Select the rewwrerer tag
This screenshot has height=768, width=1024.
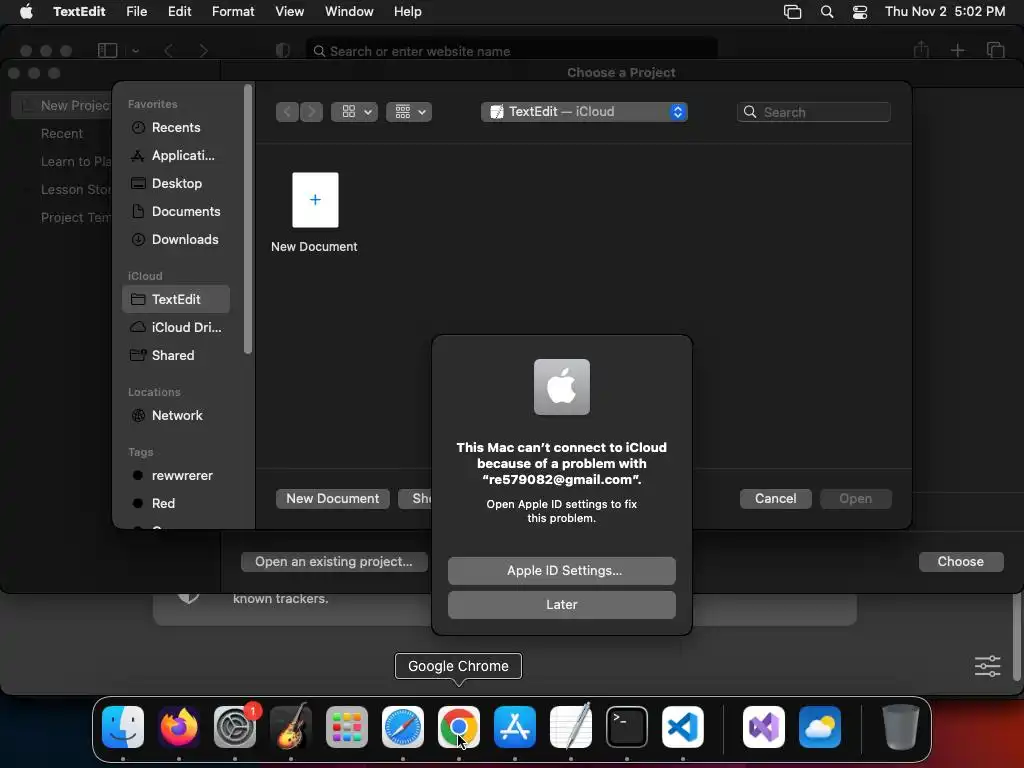[176, 475]
